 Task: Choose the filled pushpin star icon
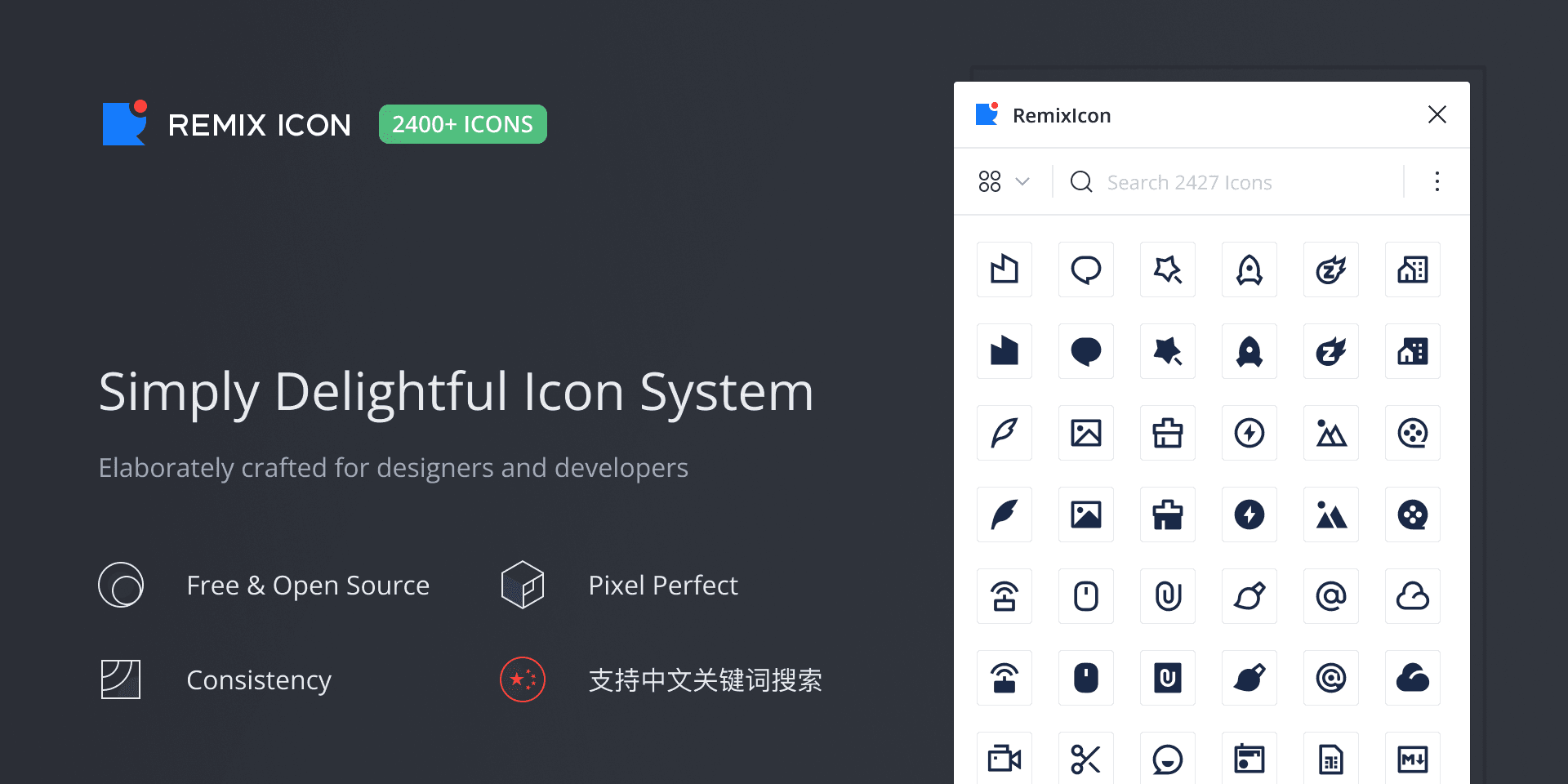(1168, 351)
